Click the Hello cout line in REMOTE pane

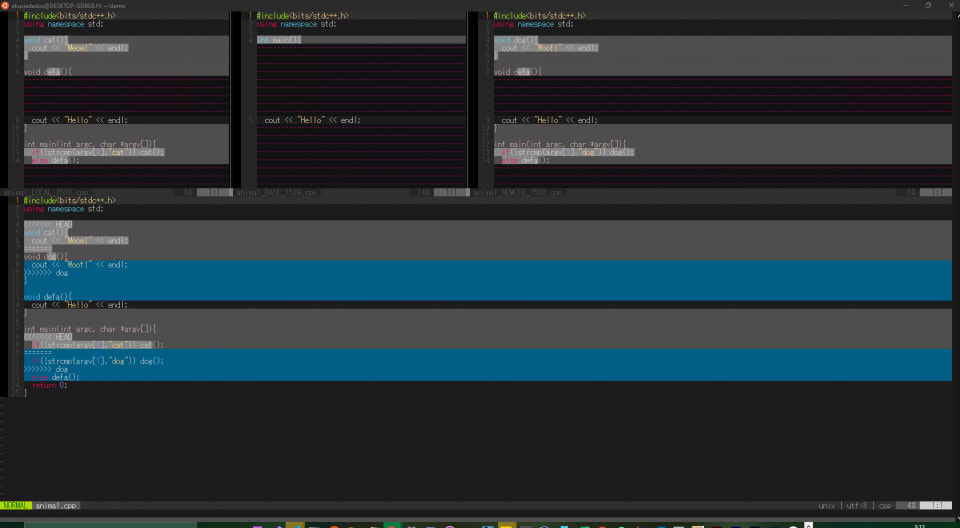click(550, 120)
